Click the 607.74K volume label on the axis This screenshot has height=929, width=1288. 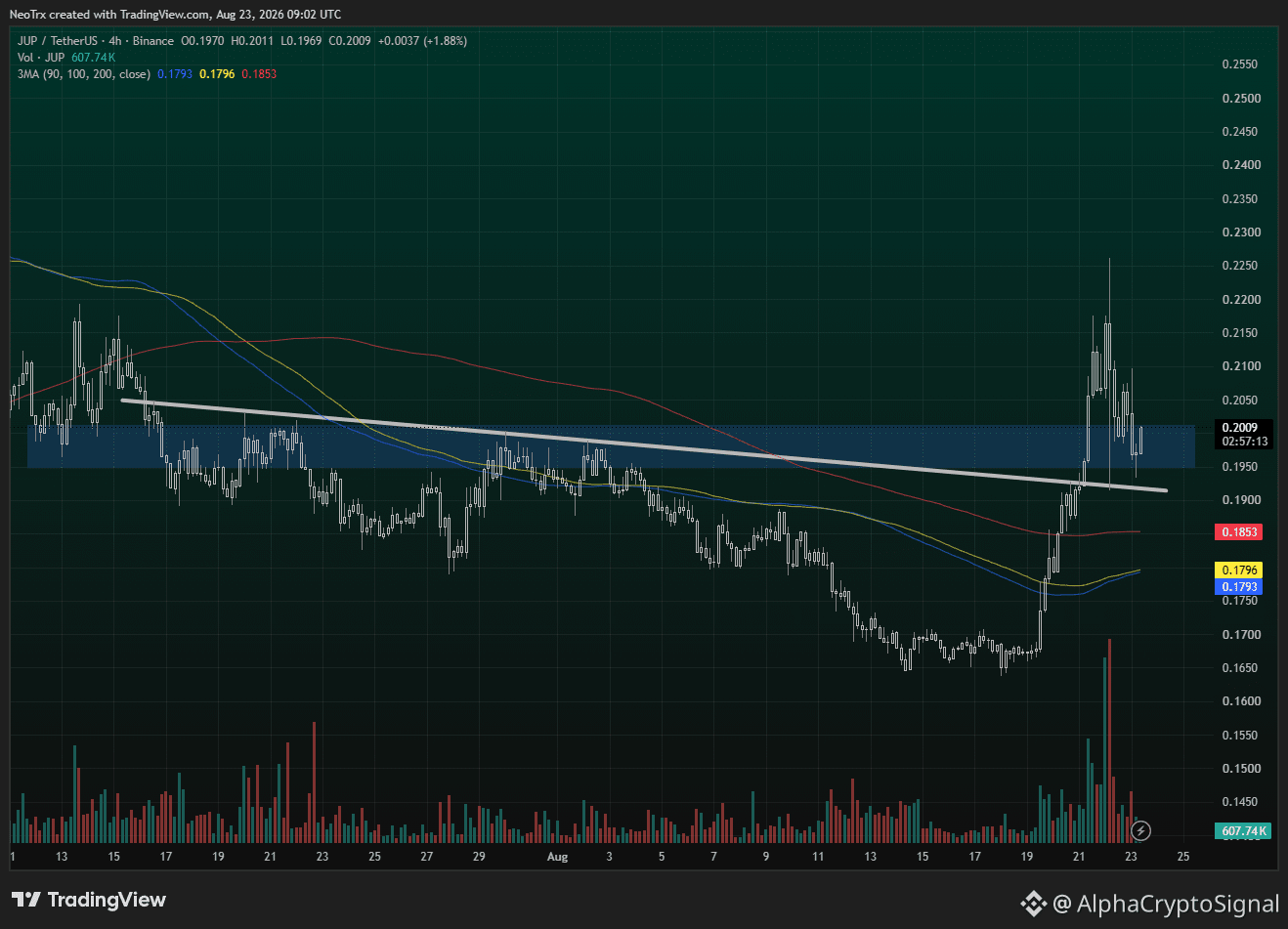coord(1243,831)
